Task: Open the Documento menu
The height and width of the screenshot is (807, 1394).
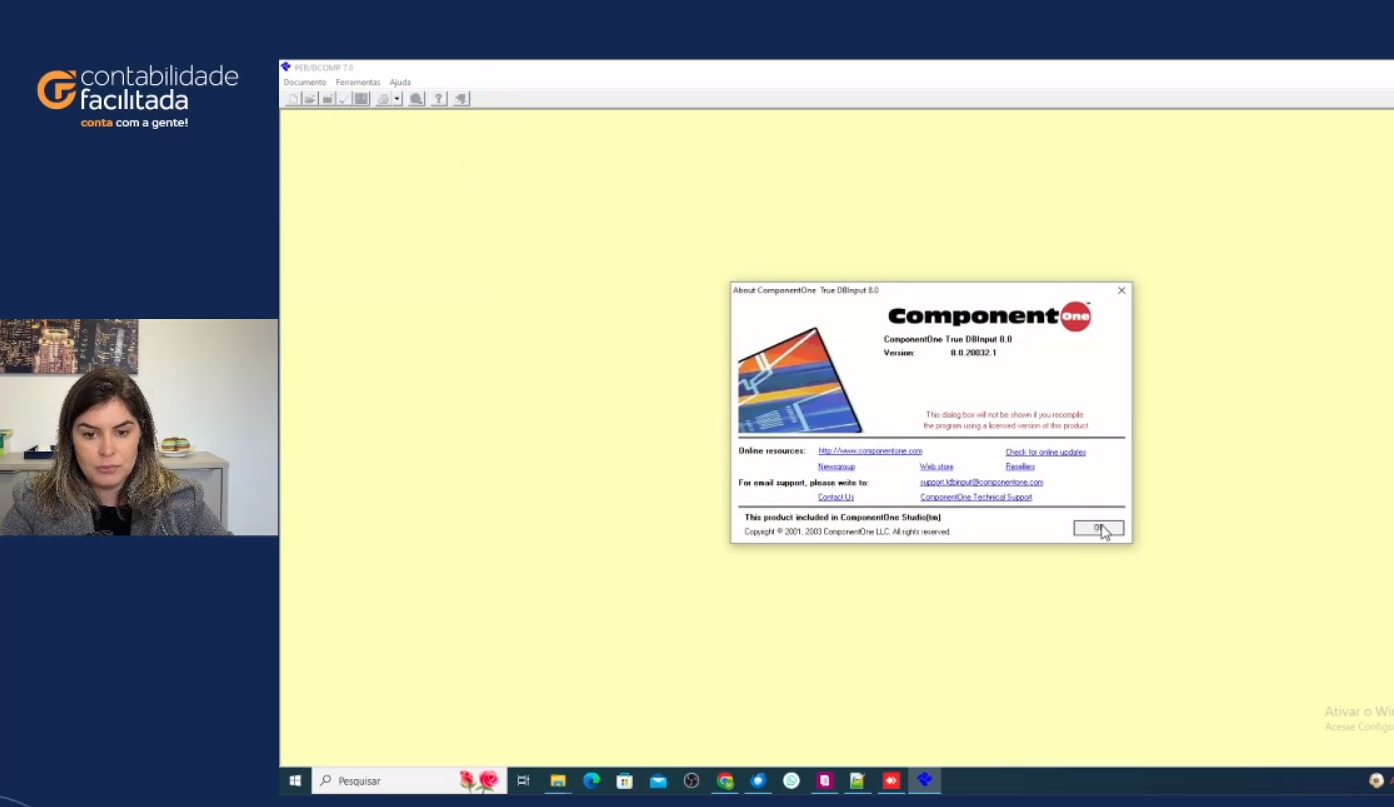Action: tap(305, 82)
